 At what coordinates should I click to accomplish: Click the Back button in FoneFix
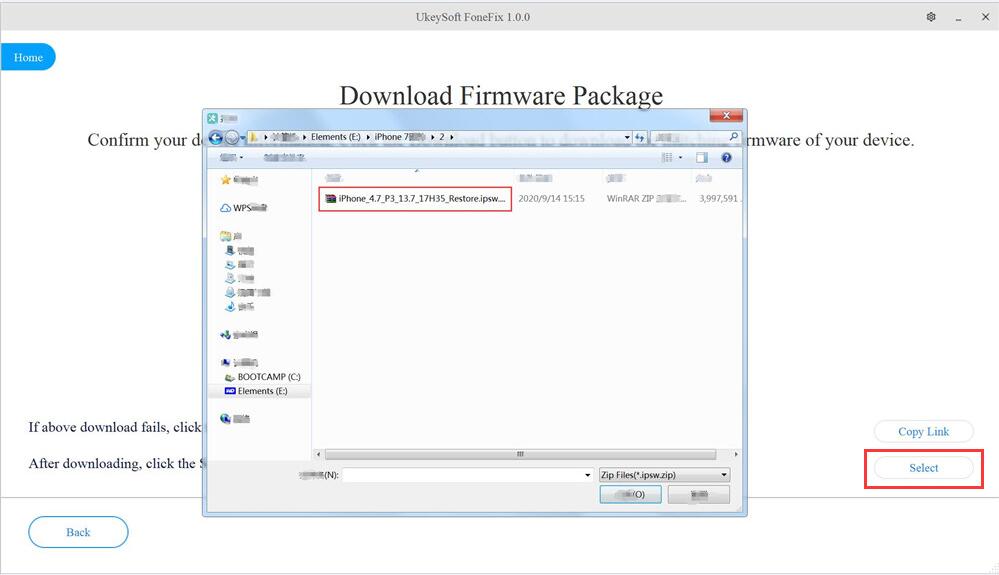coord(78,532)
